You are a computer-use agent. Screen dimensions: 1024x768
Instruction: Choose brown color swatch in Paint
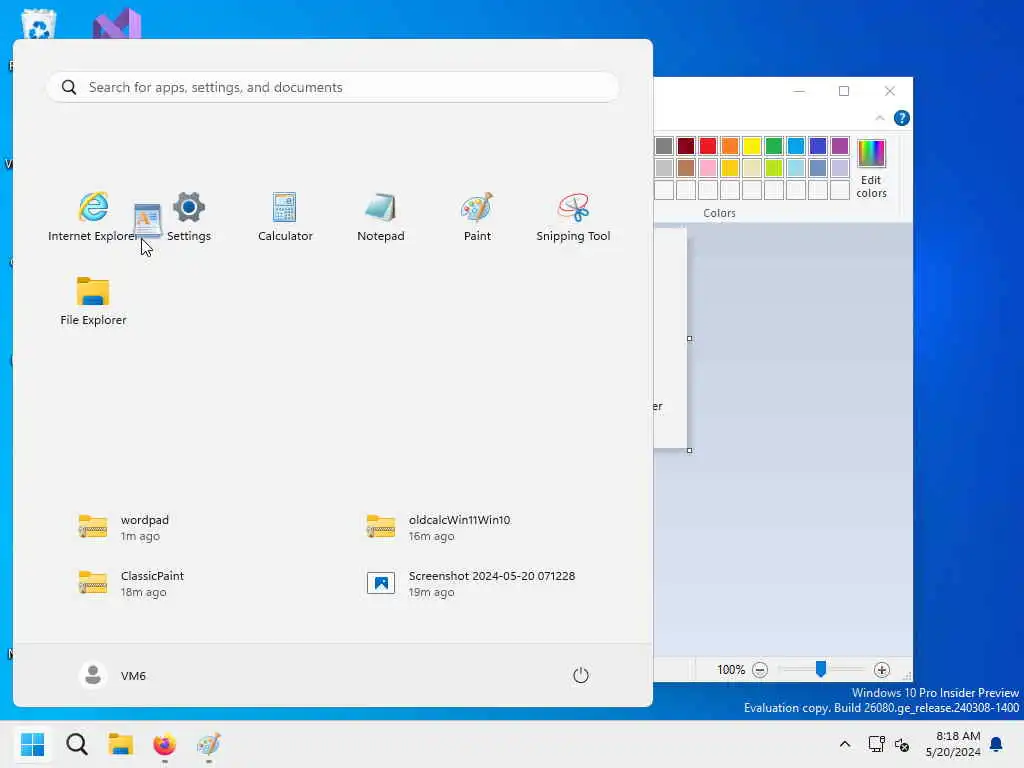click(686, 168)
